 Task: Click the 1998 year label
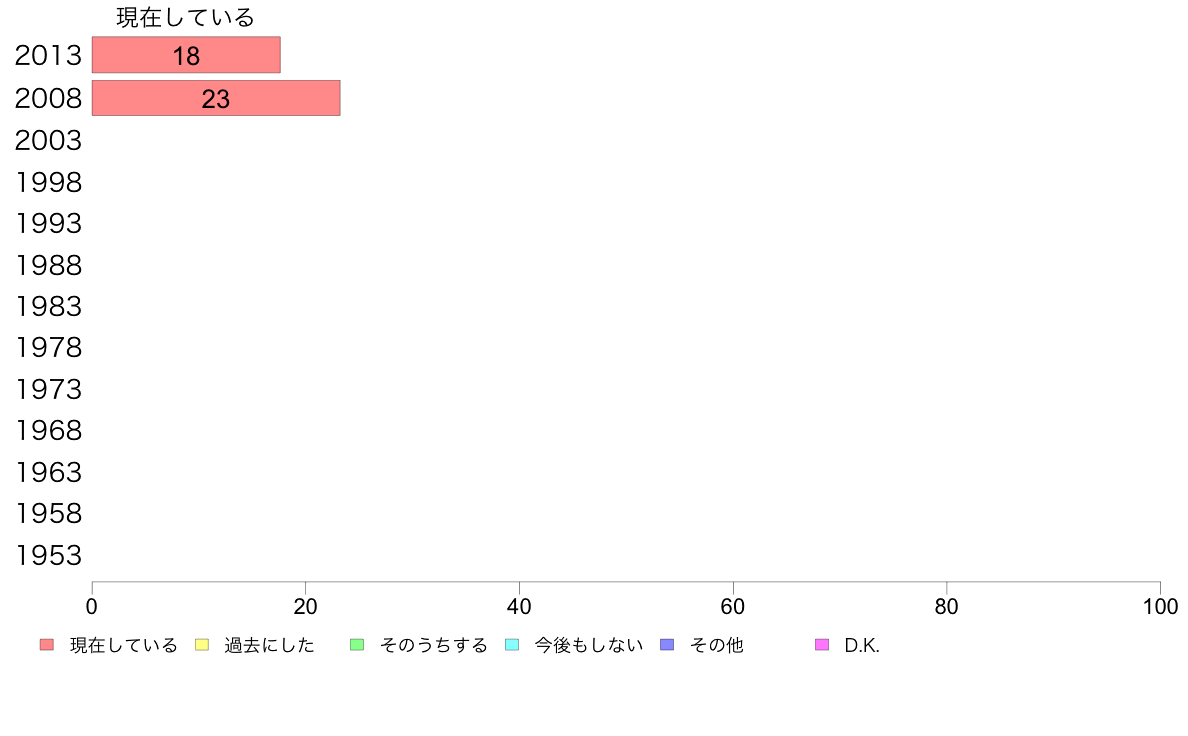point(48,182)
